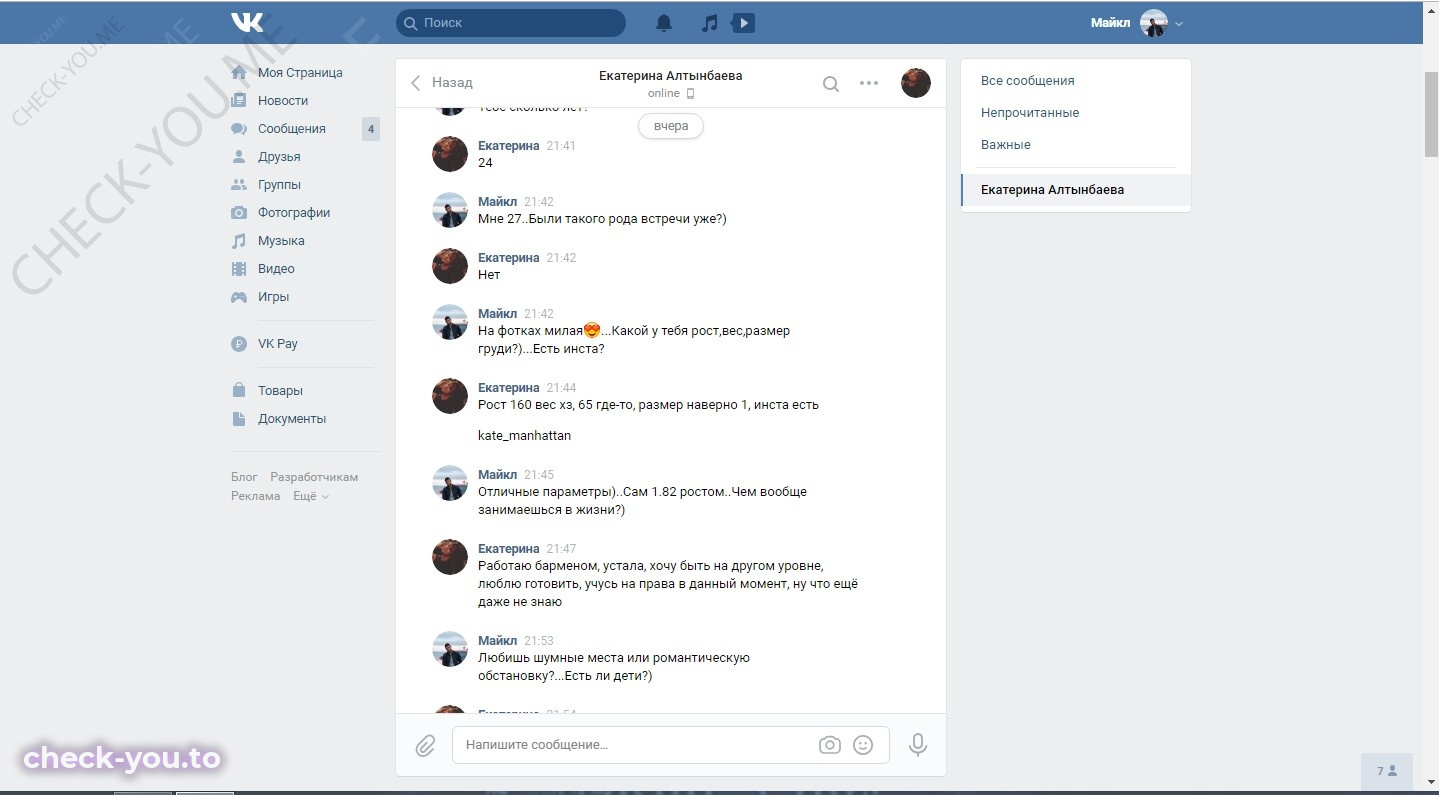
Task: Click the message text '24'
Action: tap(486, 163)
